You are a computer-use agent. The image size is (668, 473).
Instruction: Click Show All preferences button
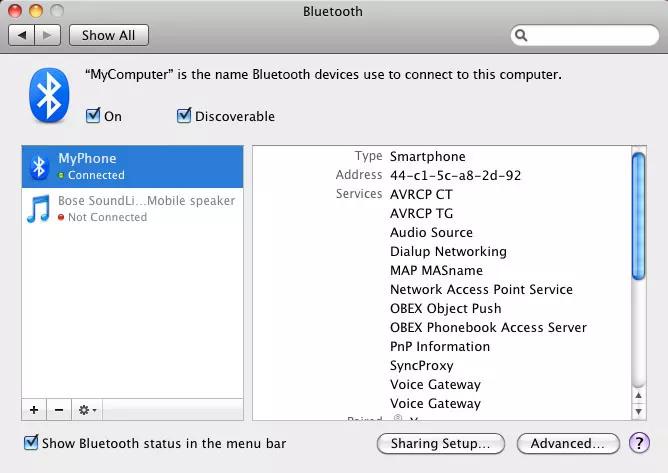(109, 35)
